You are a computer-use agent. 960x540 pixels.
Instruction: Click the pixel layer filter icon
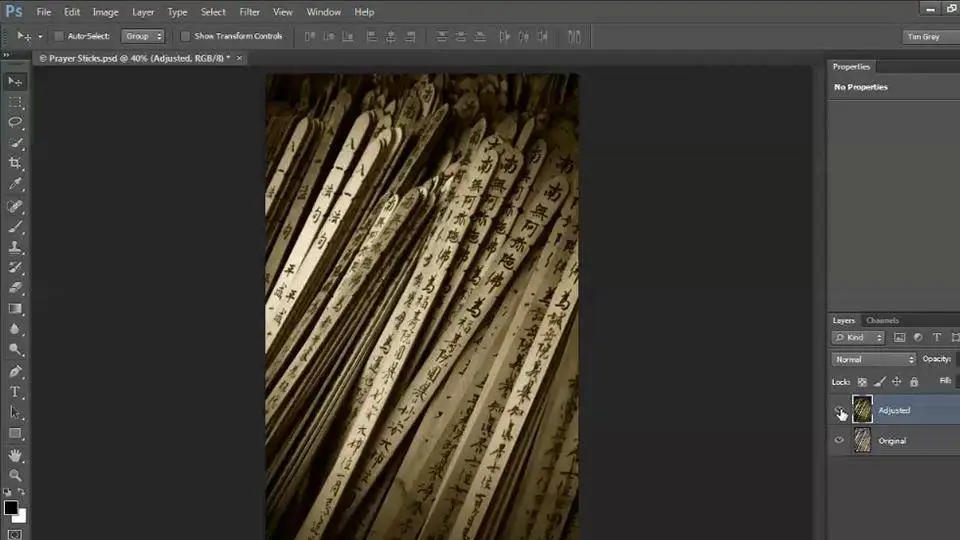pyautogui.click(x=899, y=337)
